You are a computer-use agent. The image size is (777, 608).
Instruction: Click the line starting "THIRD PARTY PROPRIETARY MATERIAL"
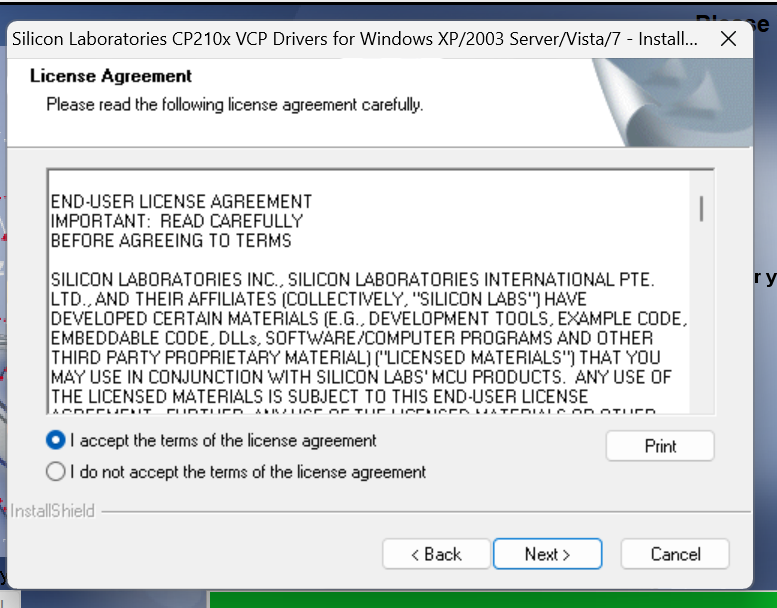point(355,357)
